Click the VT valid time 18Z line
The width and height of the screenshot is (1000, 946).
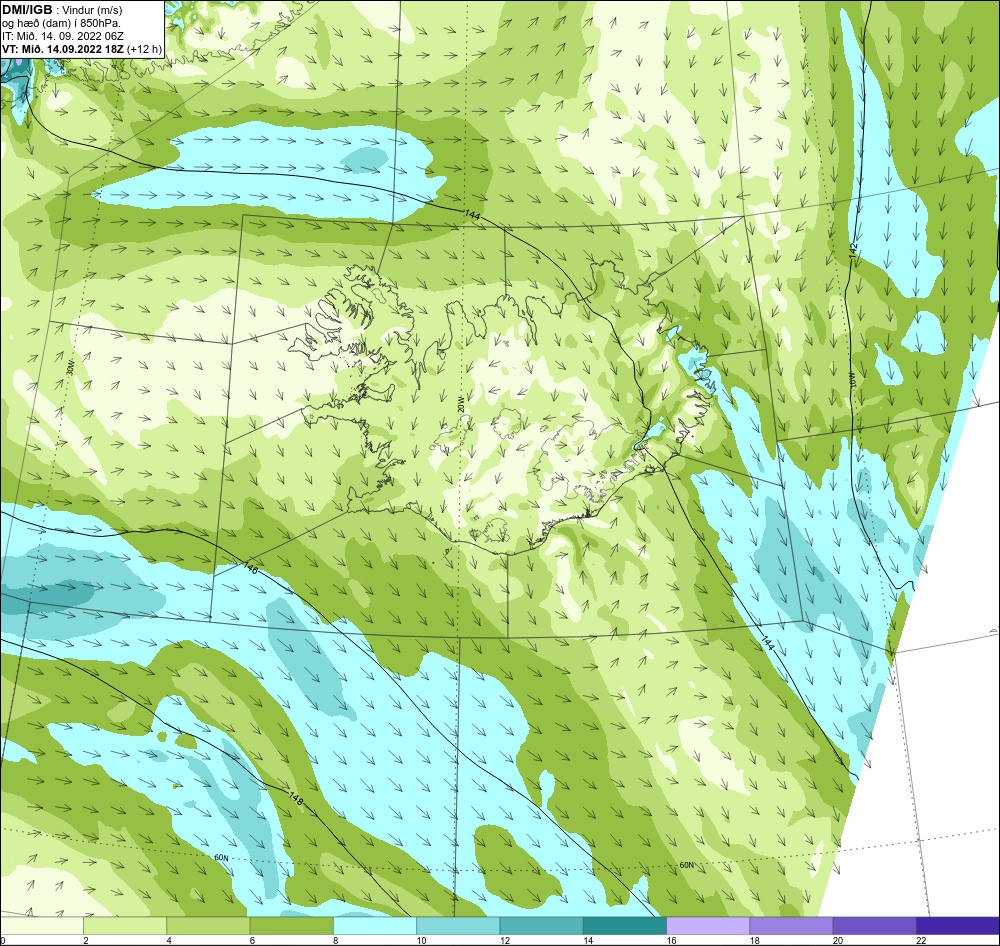pos(63,49)
